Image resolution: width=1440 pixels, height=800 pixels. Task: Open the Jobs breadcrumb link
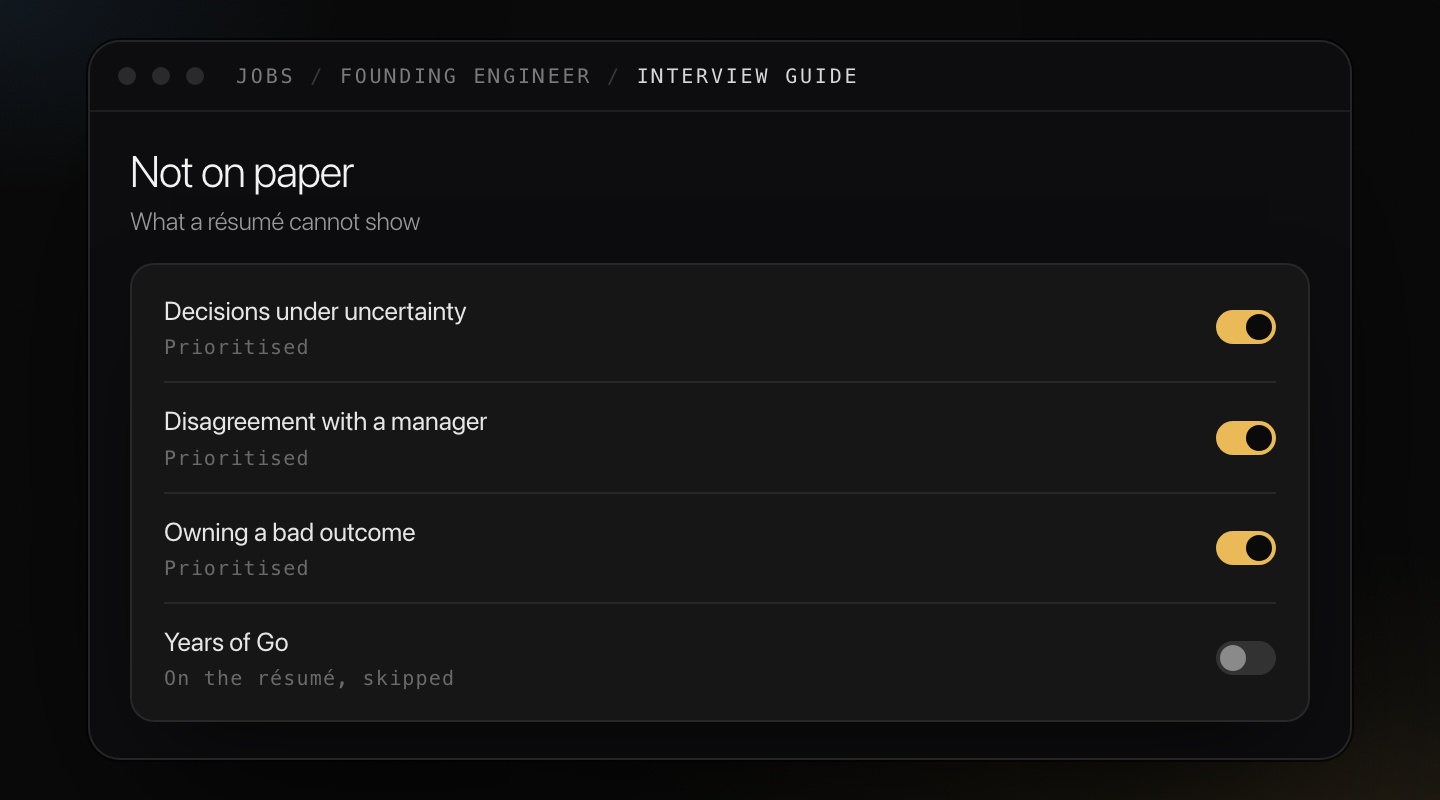[x=265, y=76]
